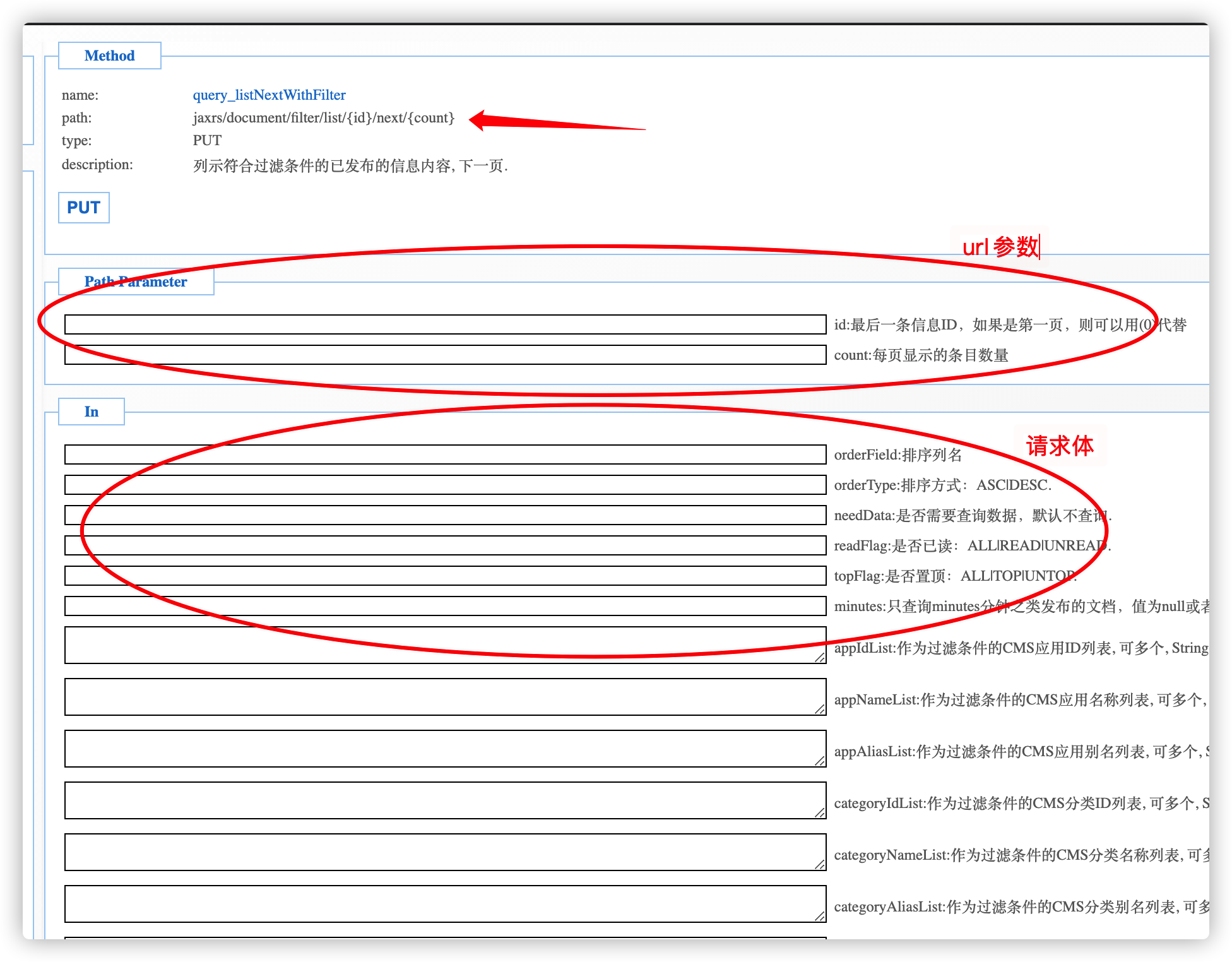Click the id path parameter input

pyautogui.click(x=445, y=324)
